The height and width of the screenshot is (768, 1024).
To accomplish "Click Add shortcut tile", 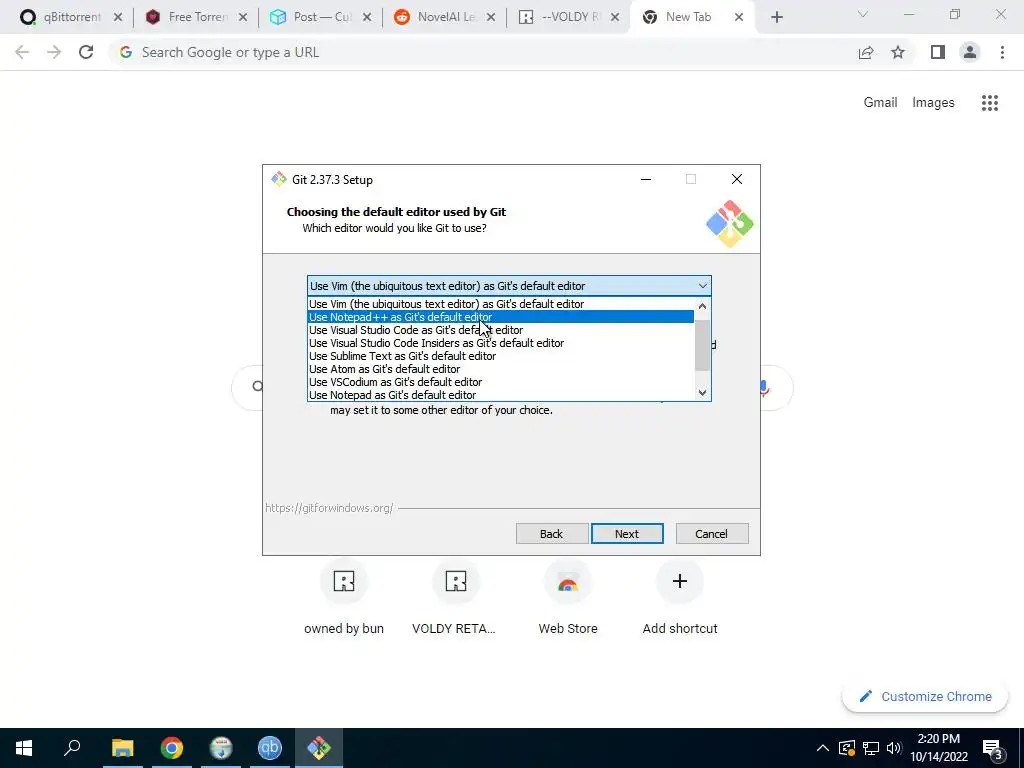I will click(680, 597).
